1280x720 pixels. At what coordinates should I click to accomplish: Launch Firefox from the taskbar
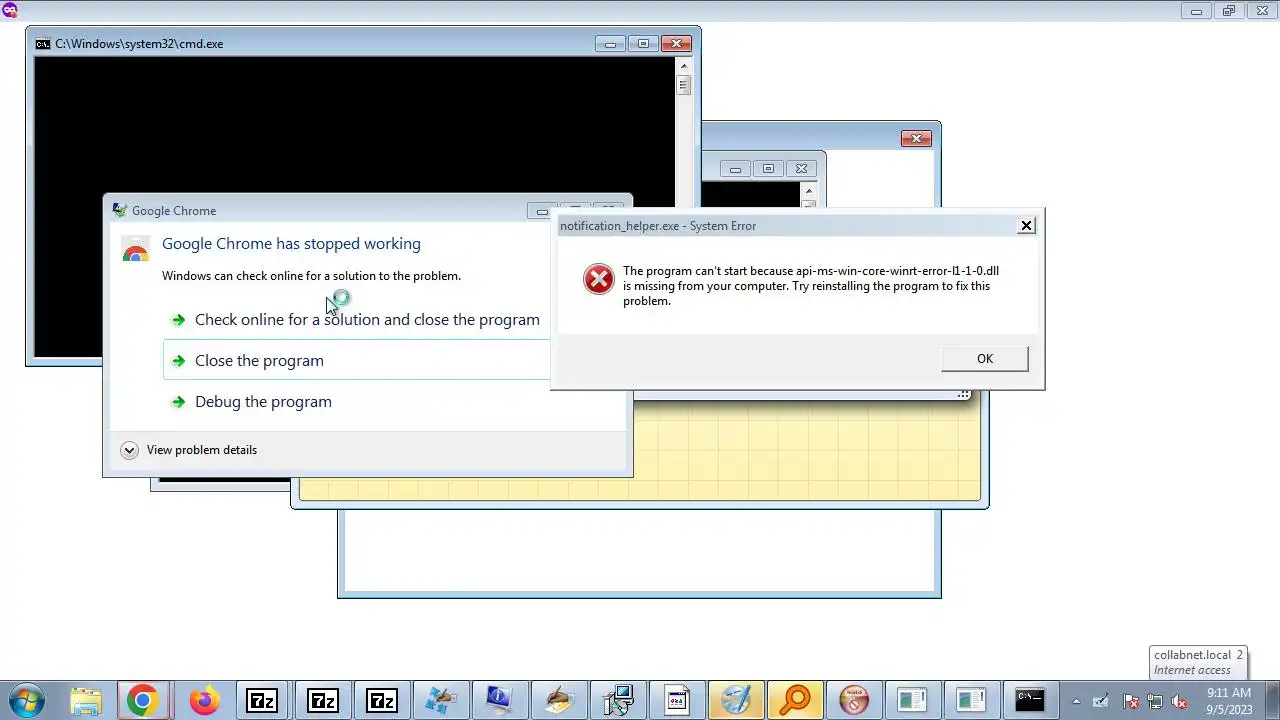203,700
